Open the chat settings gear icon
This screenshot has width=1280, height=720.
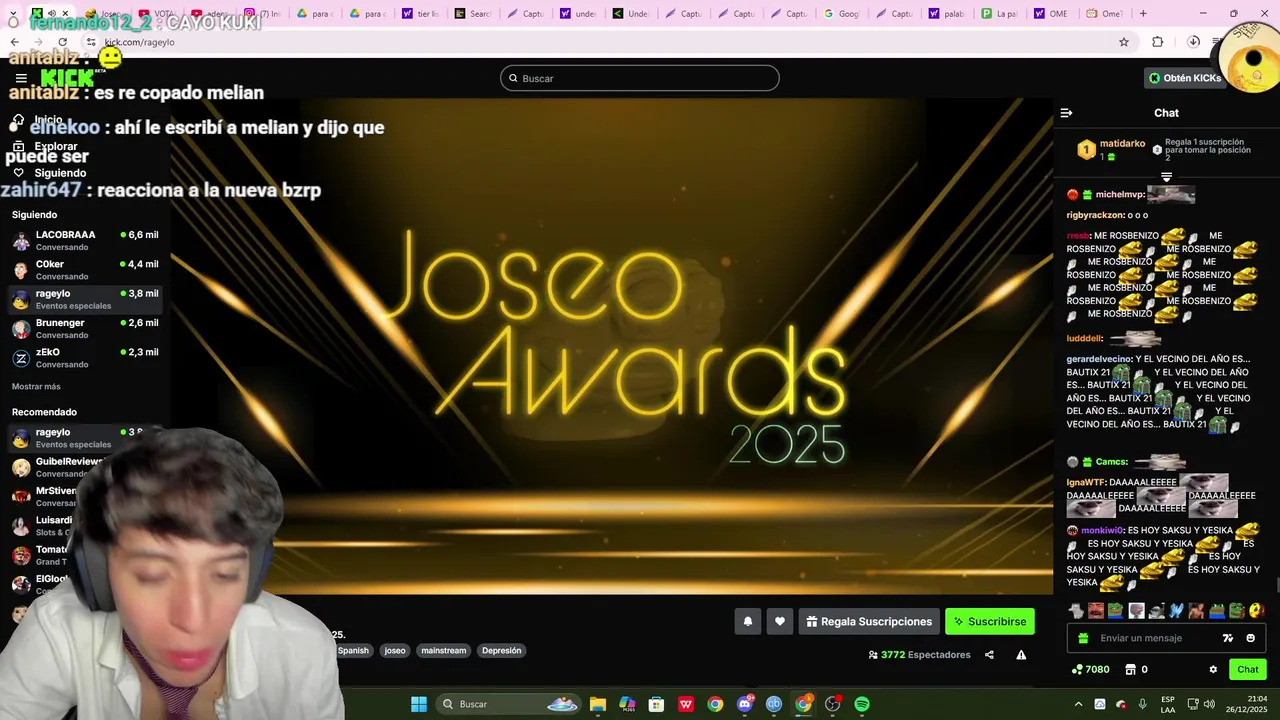tap(1213, 670)
